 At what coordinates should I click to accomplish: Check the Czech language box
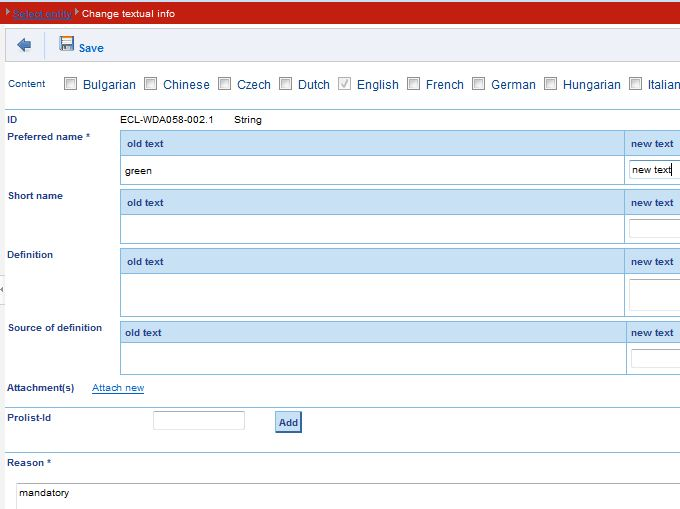tap(225, 84)
